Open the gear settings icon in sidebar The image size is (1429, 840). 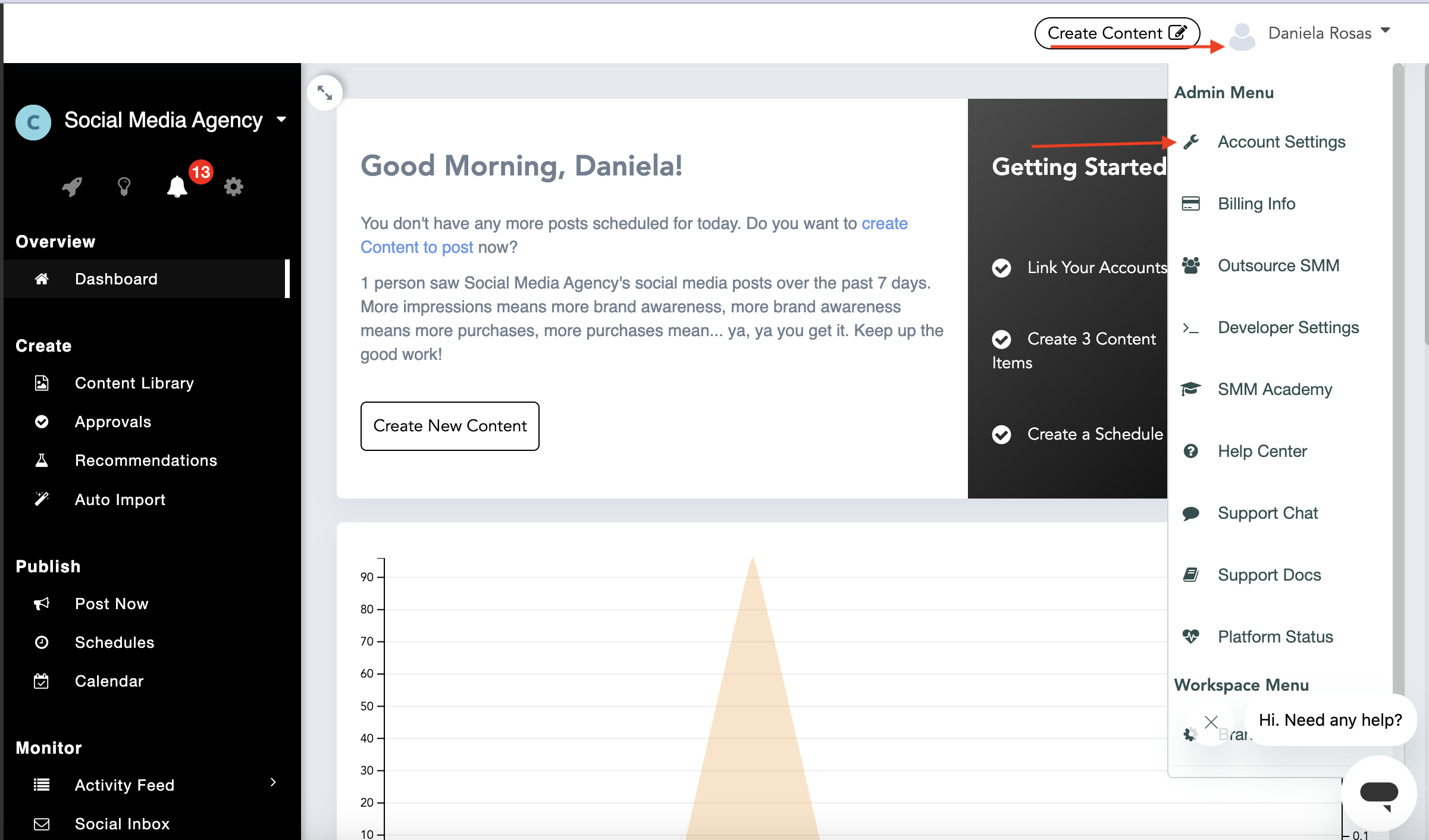coord(233,186)
